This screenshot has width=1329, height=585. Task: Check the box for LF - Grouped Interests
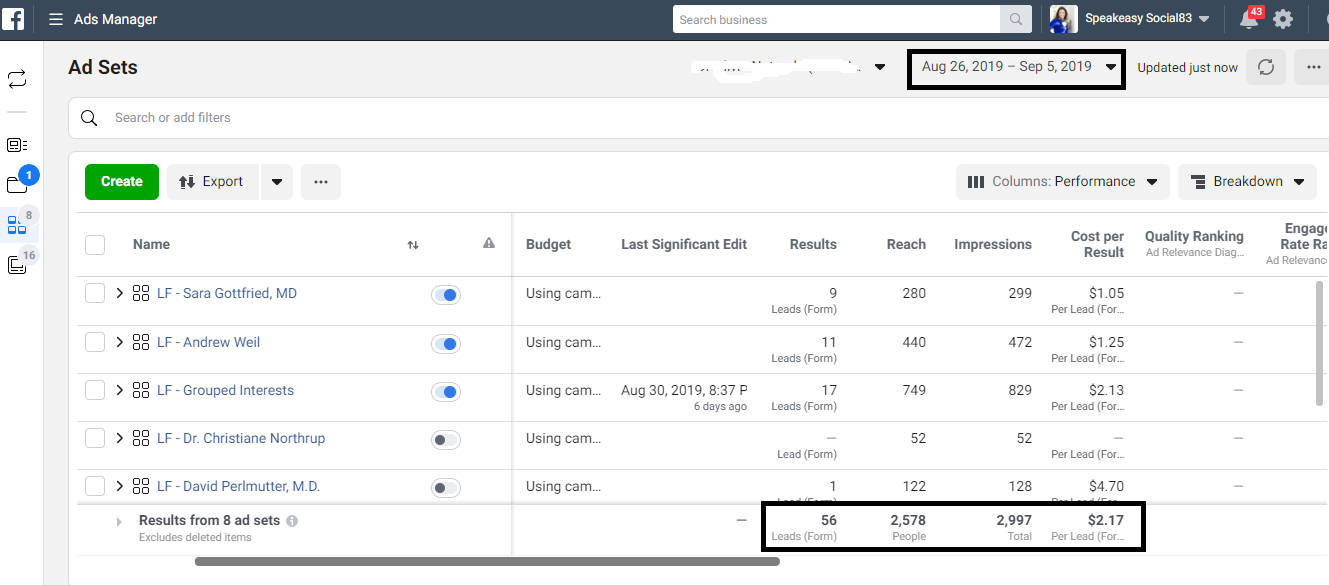95,390
